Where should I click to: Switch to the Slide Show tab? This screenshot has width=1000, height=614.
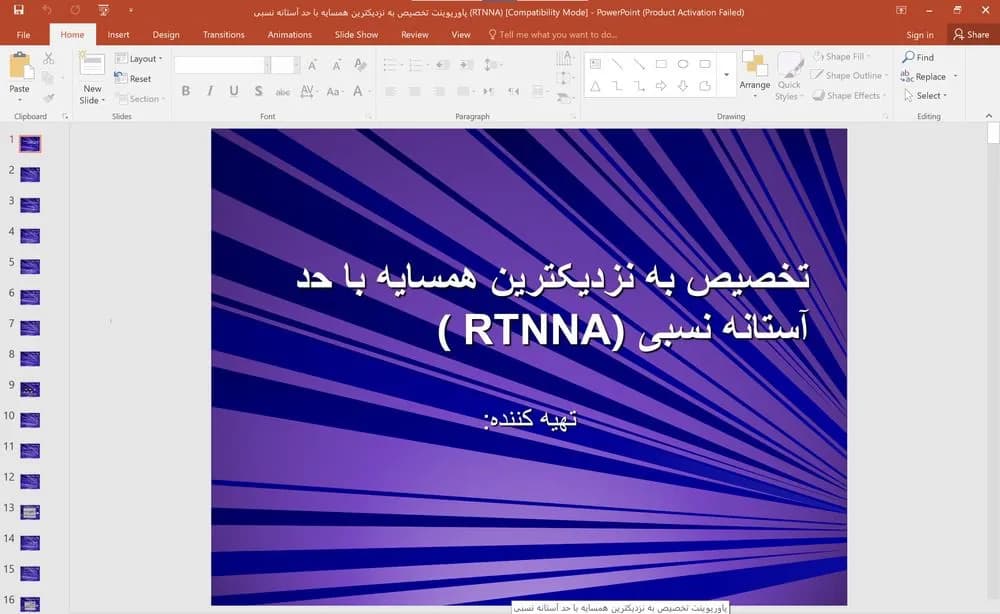[x=356, y=34]
